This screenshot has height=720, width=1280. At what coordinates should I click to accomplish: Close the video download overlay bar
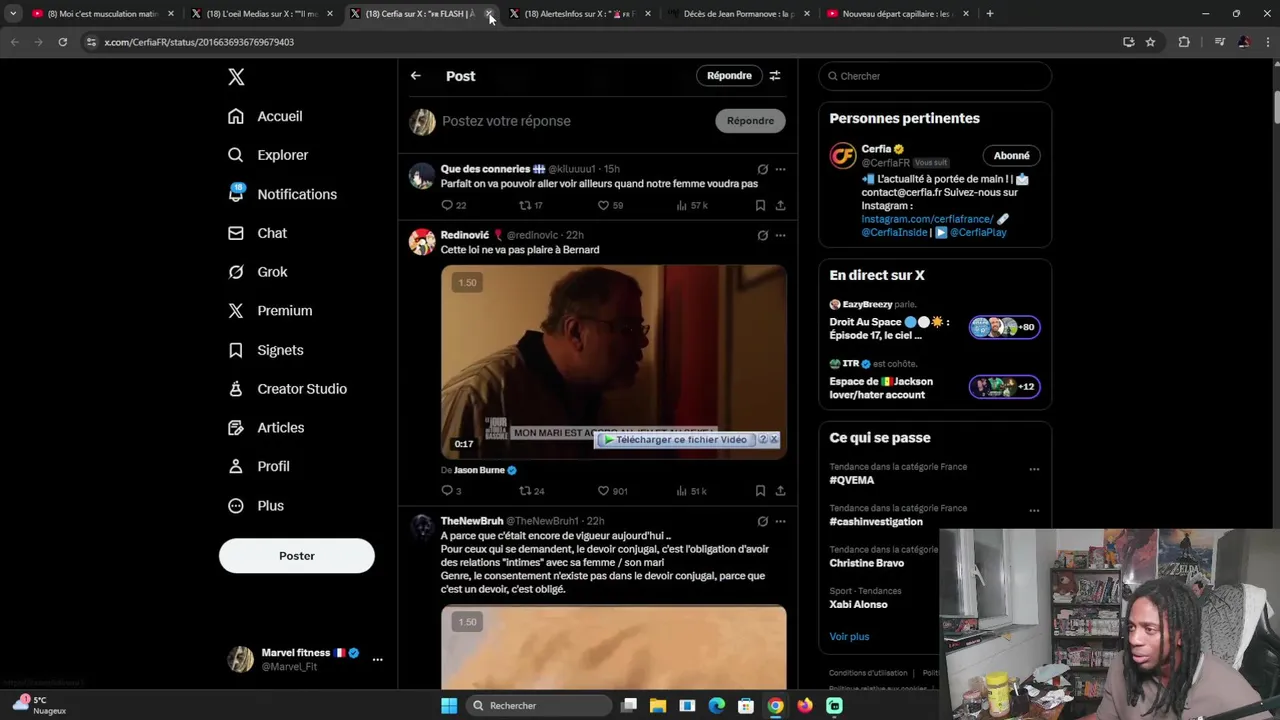773,440
